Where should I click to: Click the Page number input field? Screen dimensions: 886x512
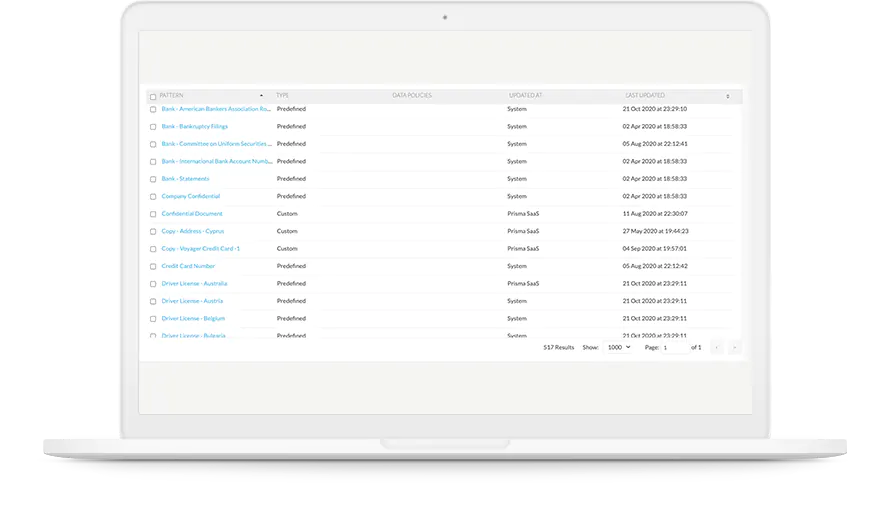(674, 347)
